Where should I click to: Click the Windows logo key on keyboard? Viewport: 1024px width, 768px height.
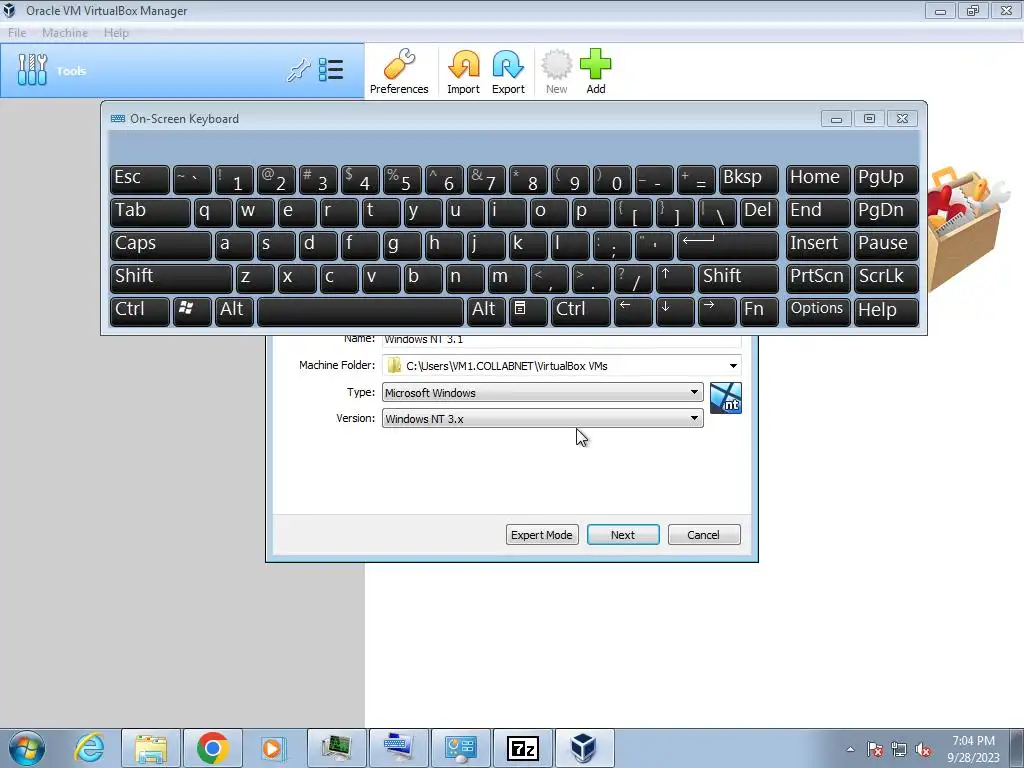pos(192,311)
